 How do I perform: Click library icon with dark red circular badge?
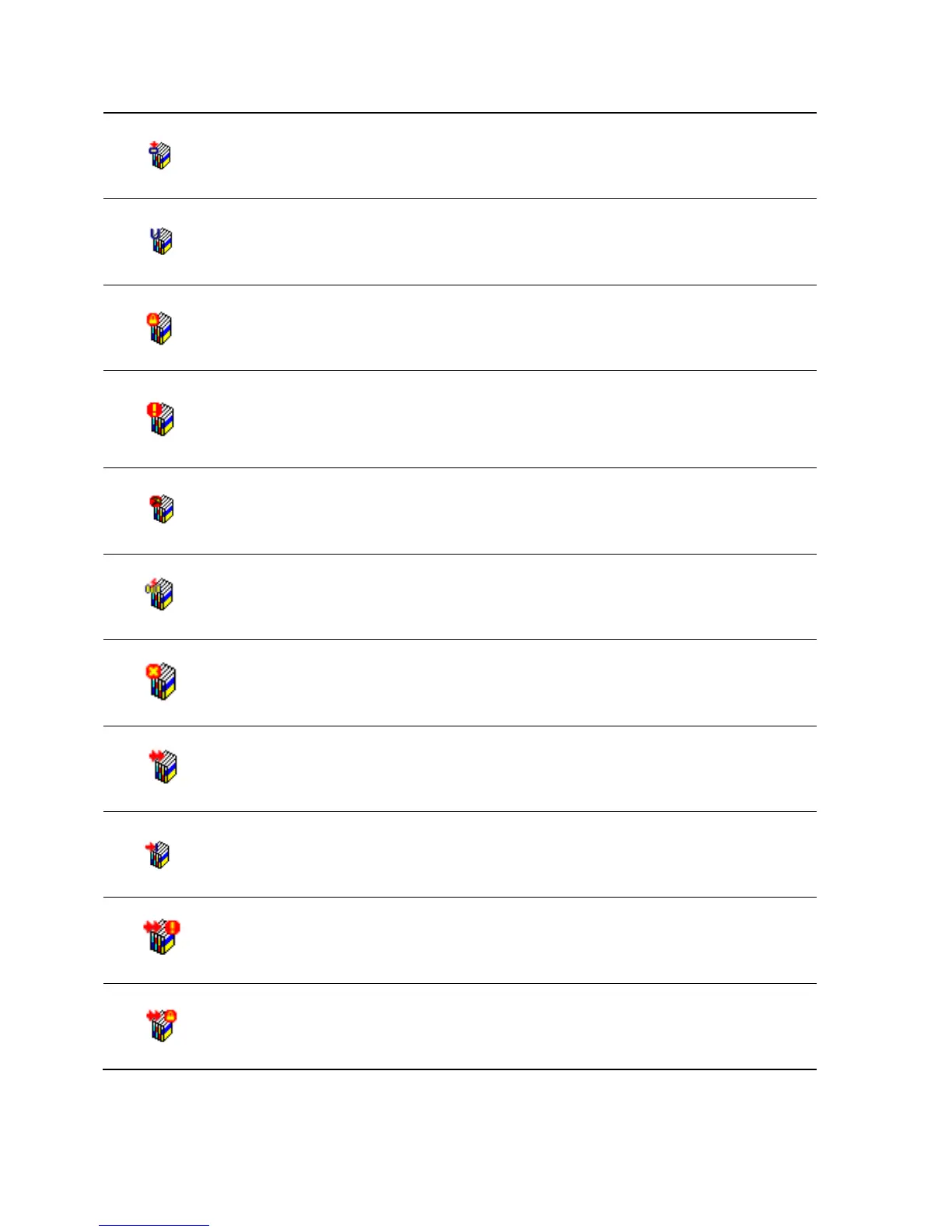pos(162,509)
